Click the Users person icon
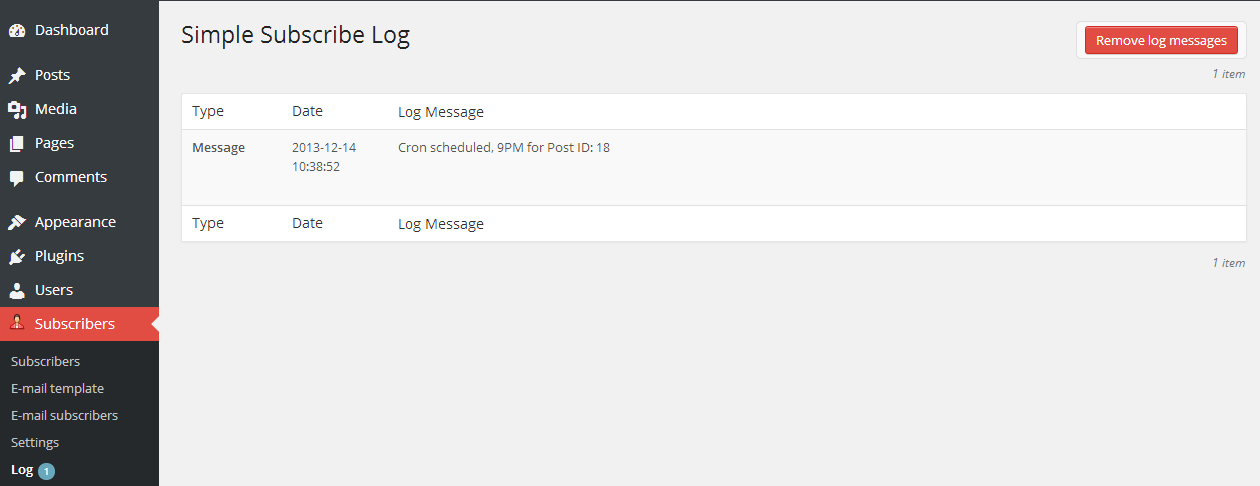Image resolution: width=1260 pixels, height=486 pixels. [17, 290]
